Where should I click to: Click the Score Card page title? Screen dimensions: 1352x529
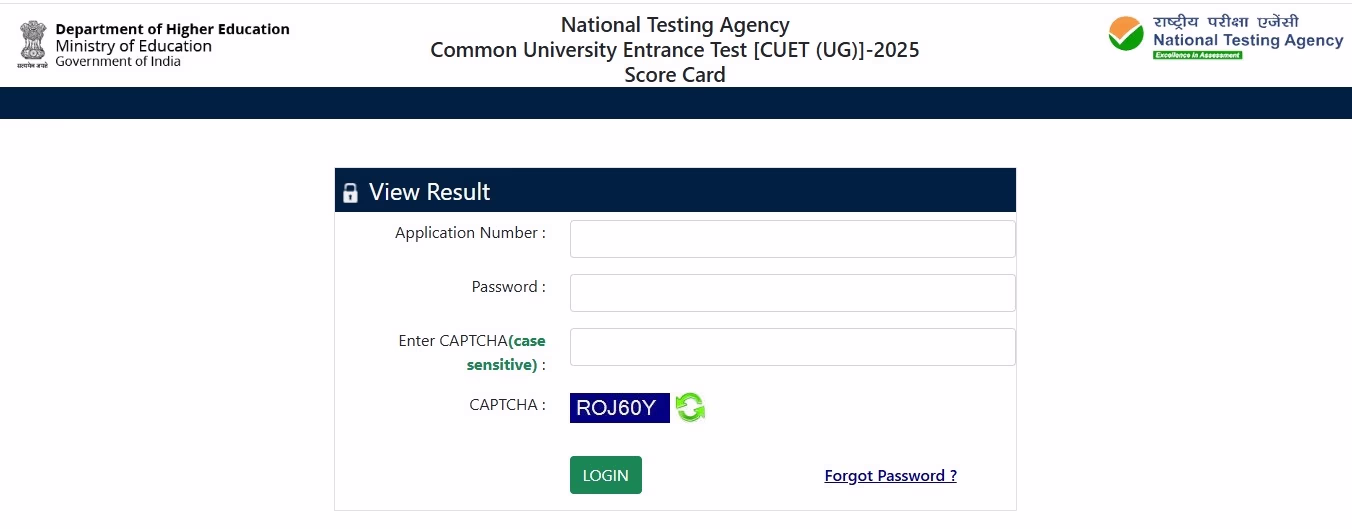click(x=675, y=75)
